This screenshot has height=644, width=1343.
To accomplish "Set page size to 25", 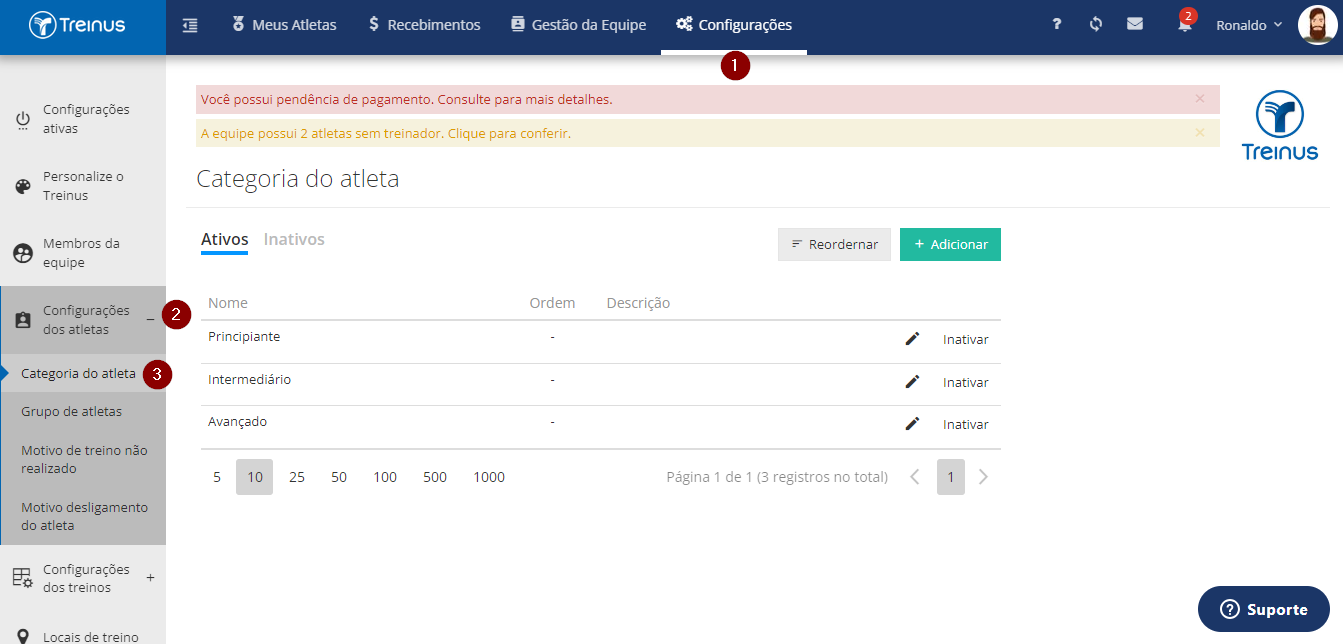I will click(297, 477).
